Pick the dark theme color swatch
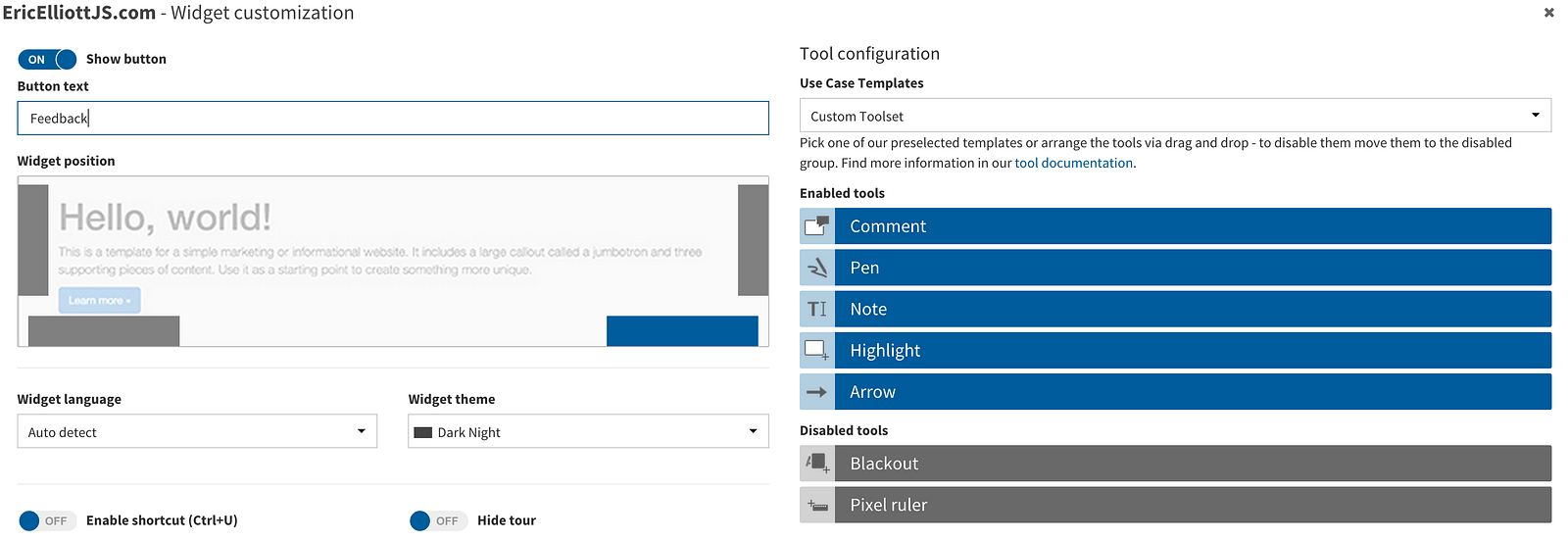The width and height of the screenshot is (1568, 541). pos(423,432)
